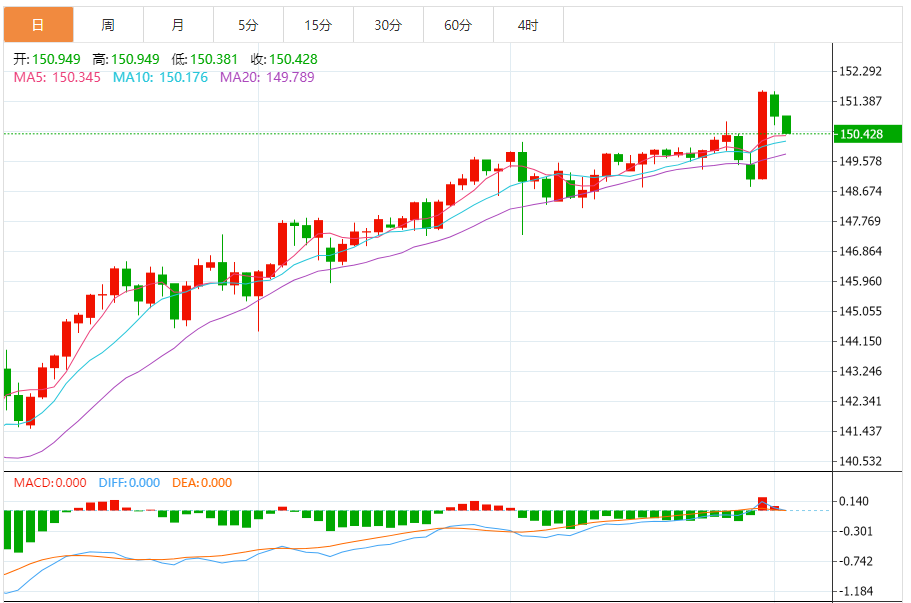The width and height of the screenshot is (911, 603).
Task: Click the 开 opening price value
Action: (x=56, y=59)
